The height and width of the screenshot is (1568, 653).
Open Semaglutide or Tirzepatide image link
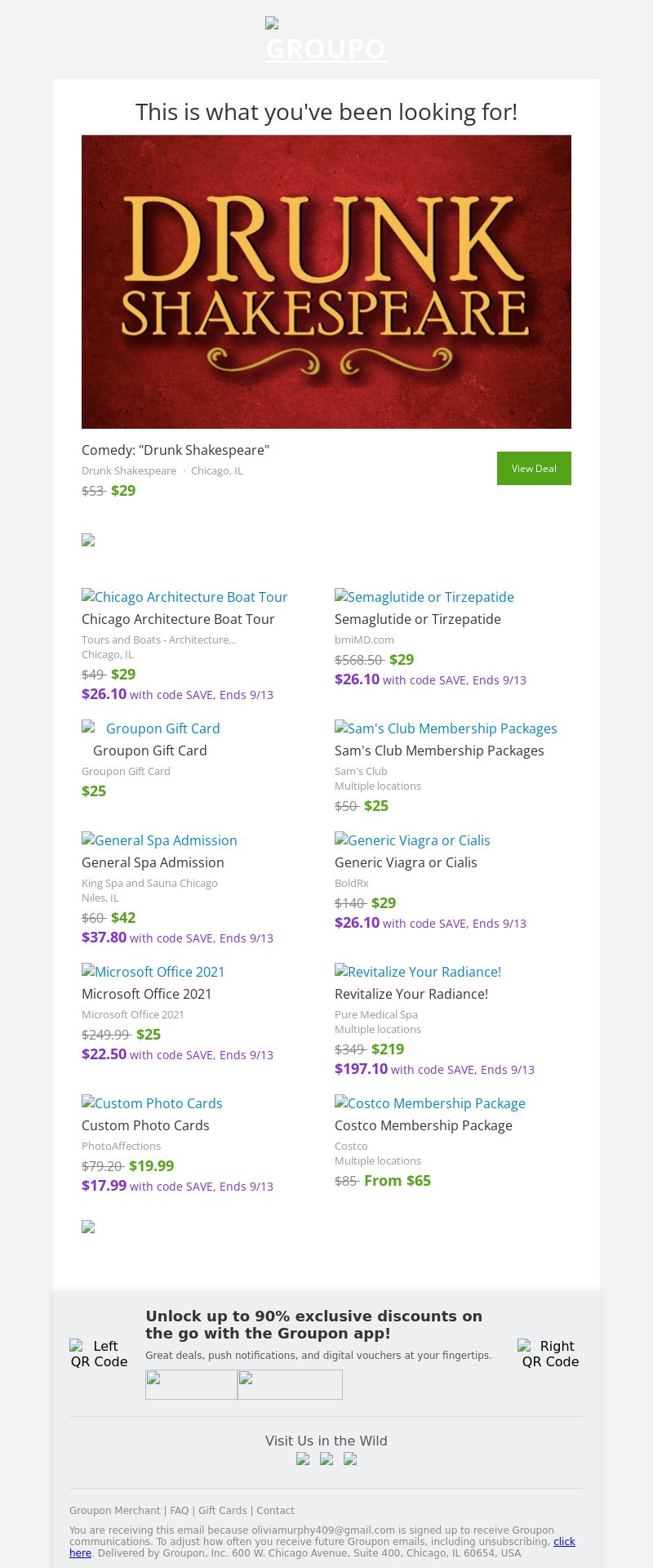424,597
